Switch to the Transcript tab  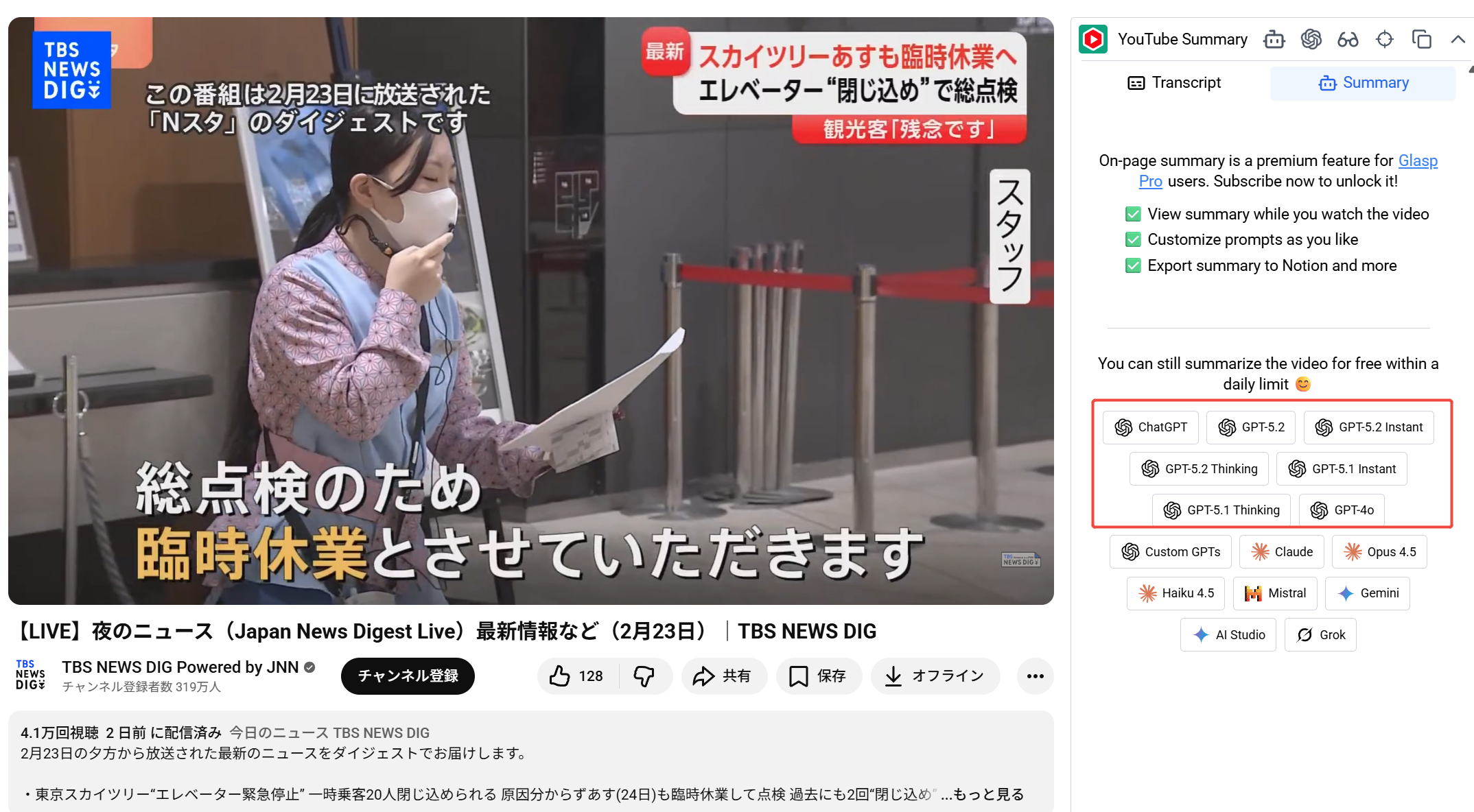coord(1174,82)
